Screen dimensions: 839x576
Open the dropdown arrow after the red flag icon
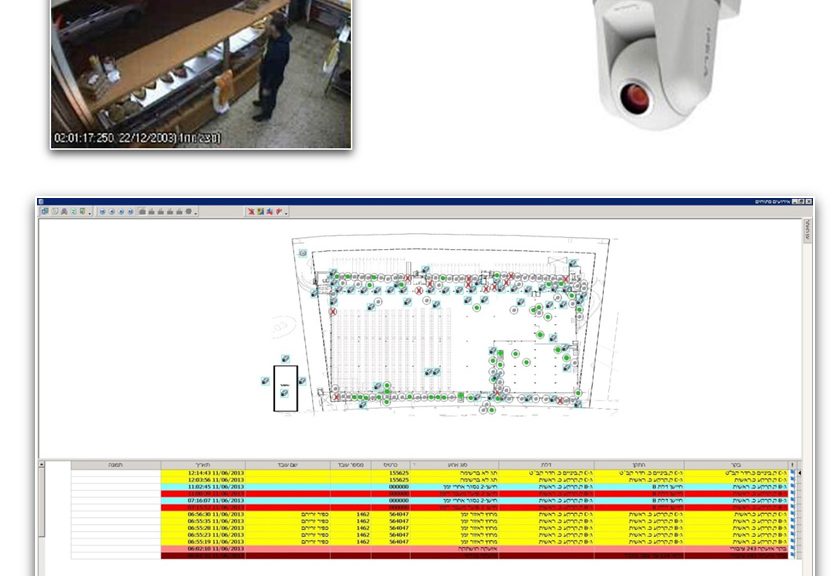click(286, 213)
